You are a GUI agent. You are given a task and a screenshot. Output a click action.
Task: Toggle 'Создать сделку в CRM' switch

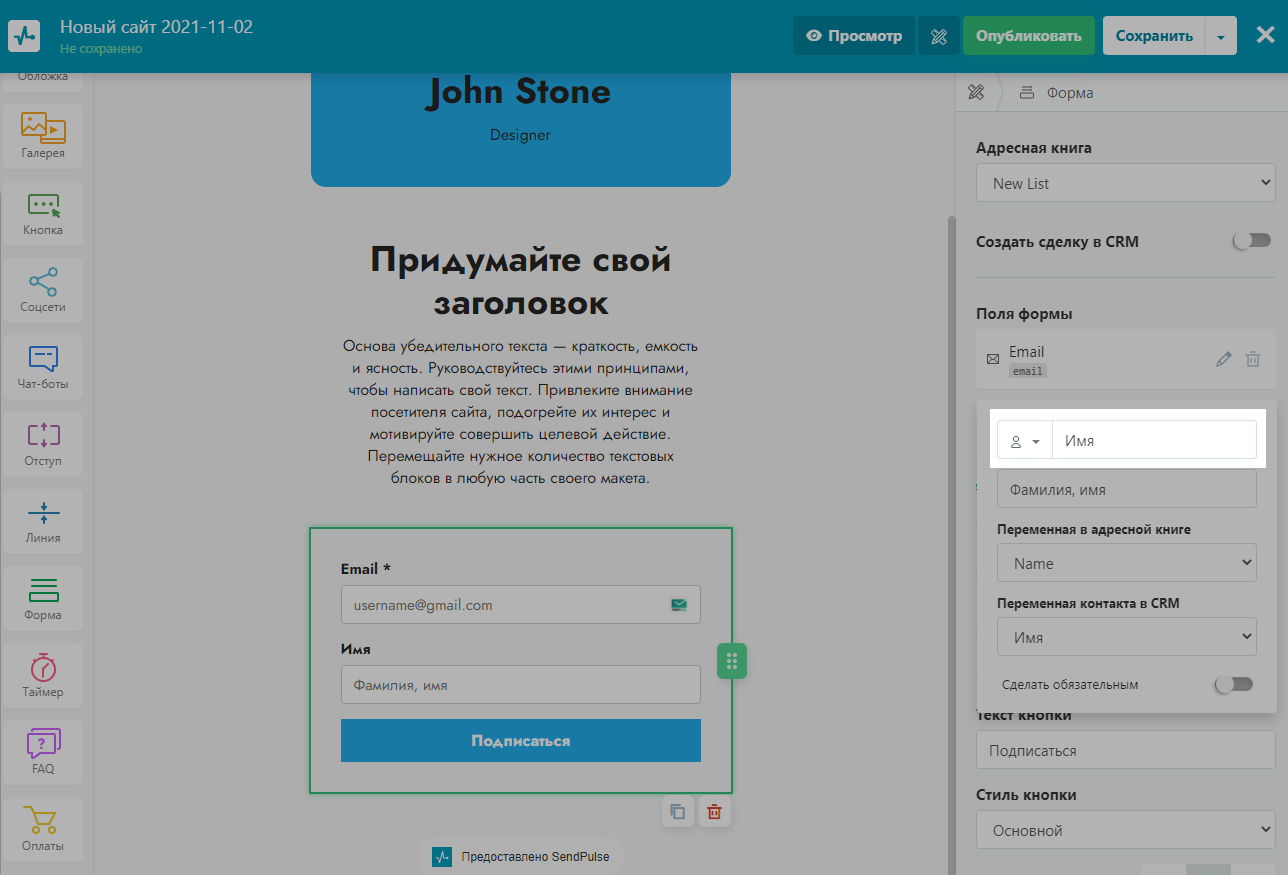(1251, 241)
